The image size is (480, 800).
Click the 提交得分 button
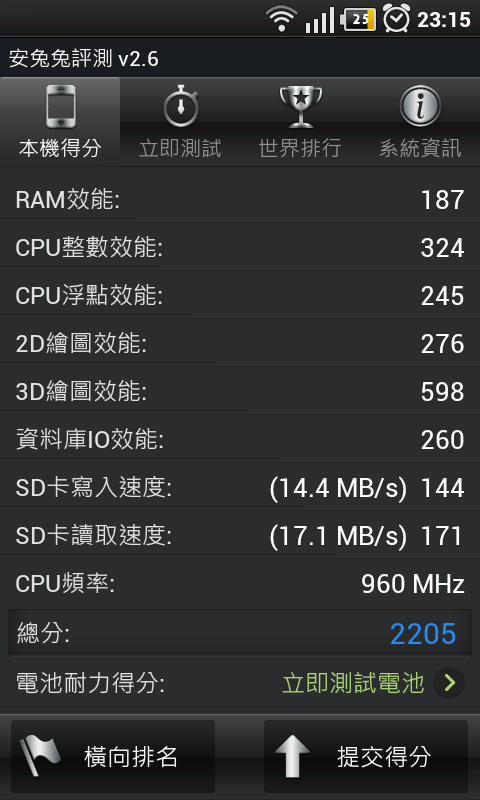(366, 756)
